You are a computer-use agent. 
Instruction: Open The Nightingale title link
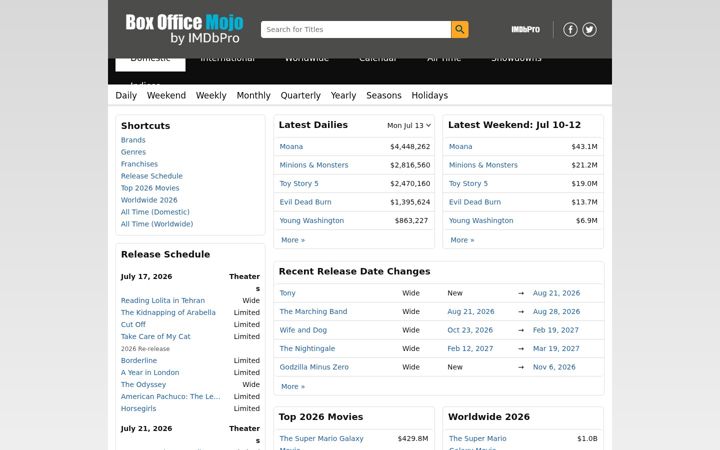pyautogui.click(x=307, y=349)
